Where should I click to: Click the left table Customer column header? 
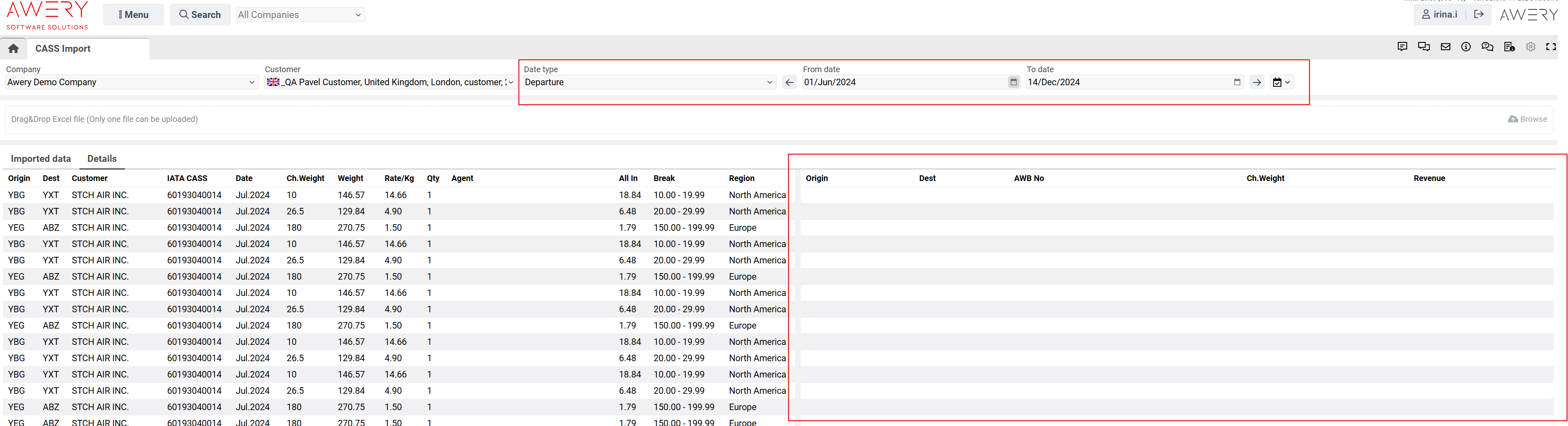(89, 179)
